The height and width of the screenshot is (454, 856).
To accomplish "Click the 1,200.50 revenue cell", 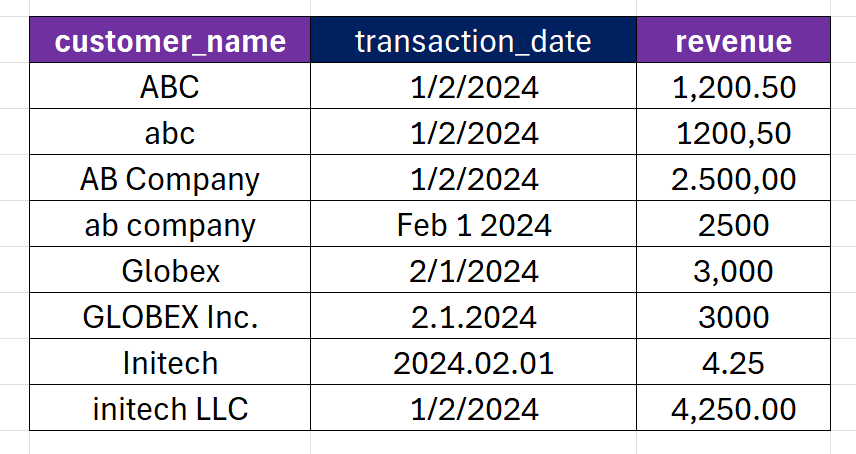I will [733, 87].
